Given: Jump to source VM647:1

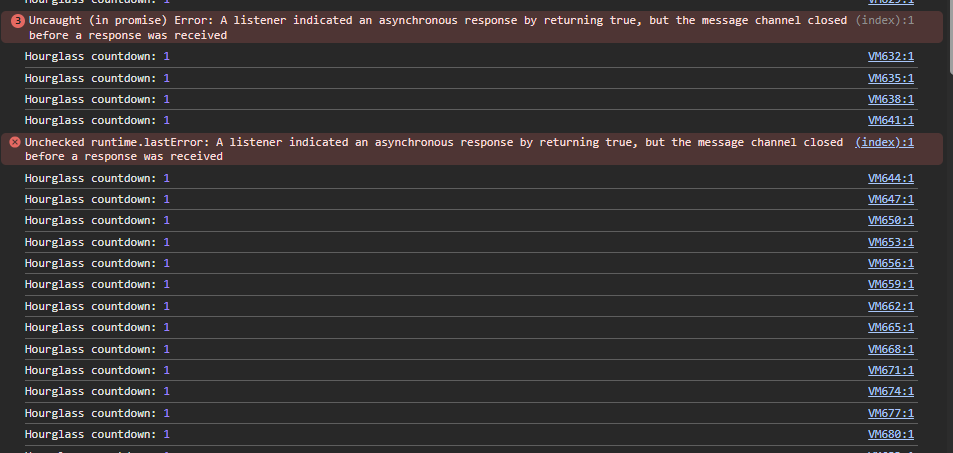Looking at the screenshot, I should [890, 199].
